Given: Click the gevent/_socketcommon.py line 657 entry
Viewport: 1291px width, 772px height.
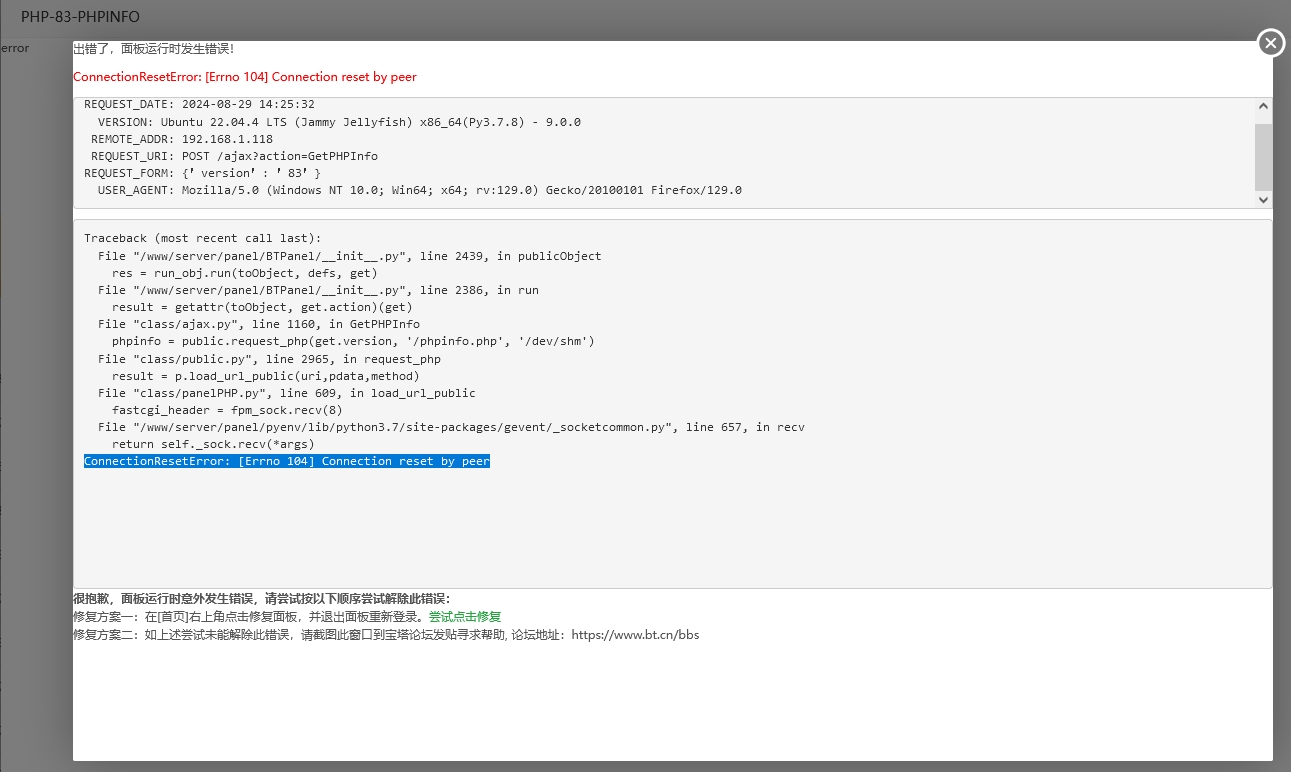Looking at the screenshot, I should pyautogui.click(x=451, y=427).
